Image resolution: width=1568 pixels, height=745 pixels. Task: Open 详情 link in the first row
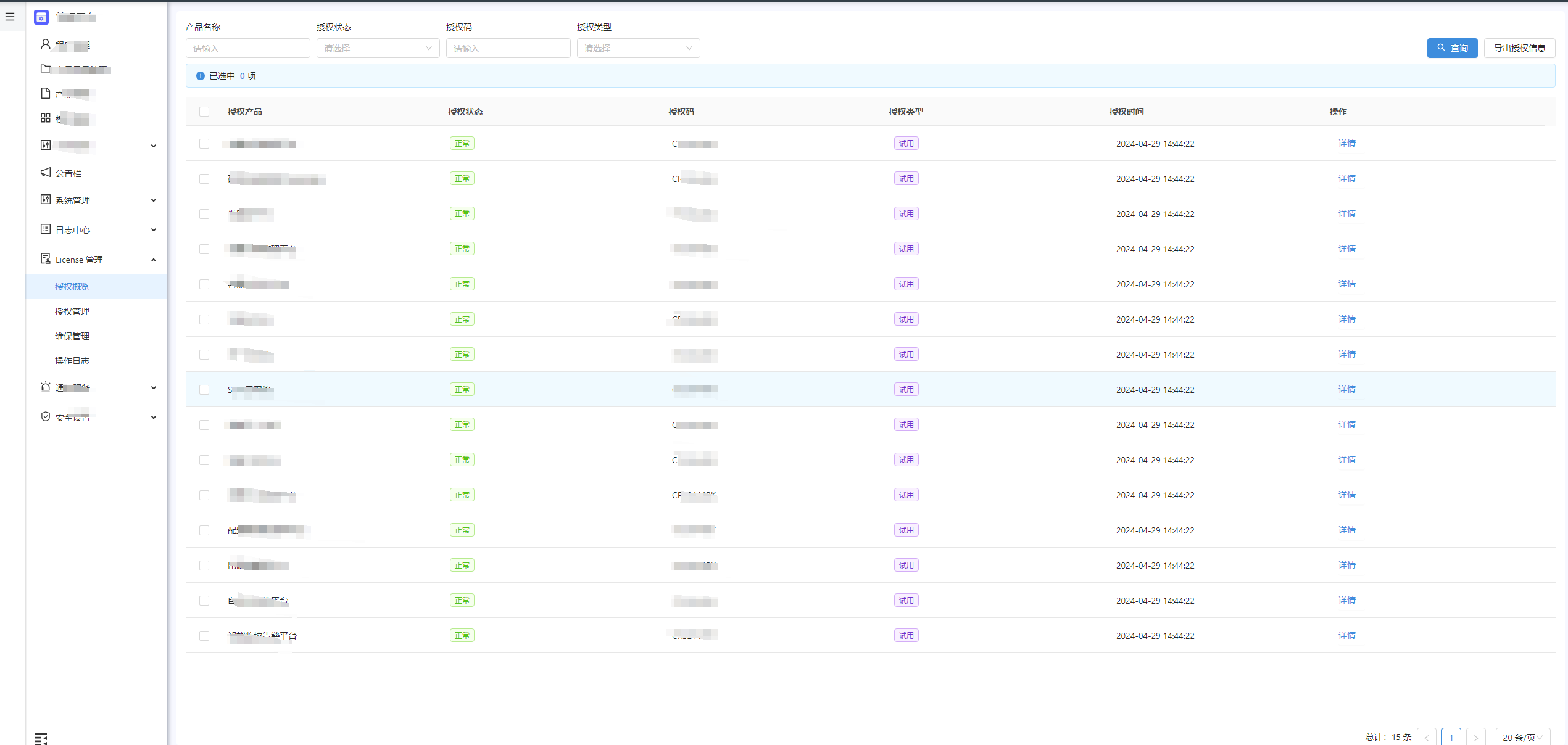pyautogui.click(x=1346, y=143)
